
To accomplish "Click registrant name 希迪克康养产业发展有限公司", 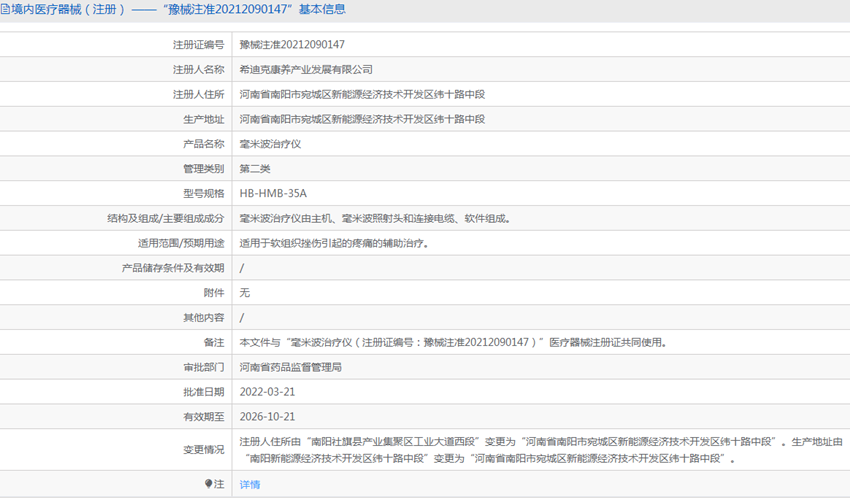I will point(306,70).
